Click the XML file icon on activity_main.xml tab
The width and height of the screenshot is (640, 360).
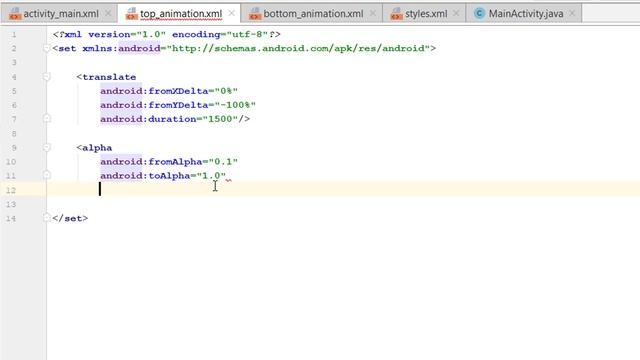(x=15, y=14)
